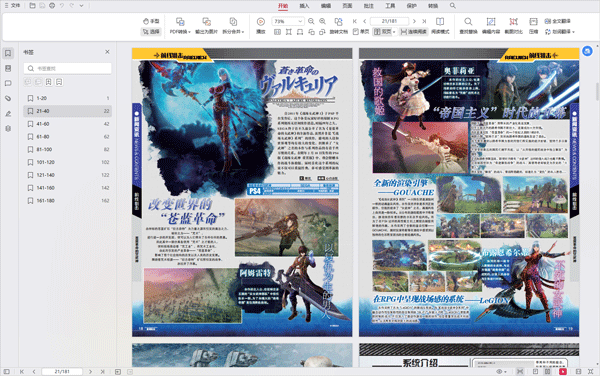Go to previous page in ribbon
600x376 pixels.
(x=364, y=21)
